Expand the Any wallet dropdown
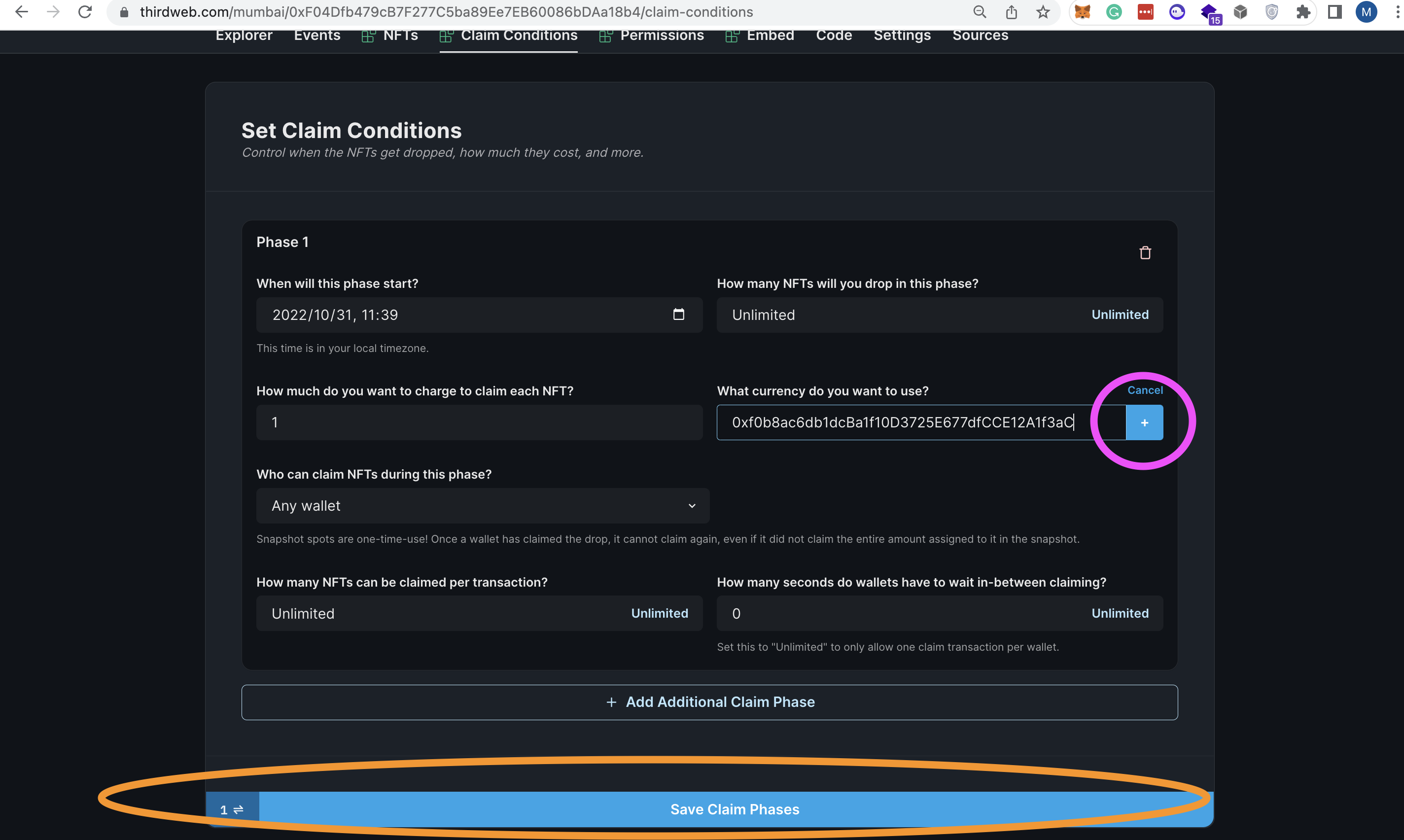This screenshot has width=1404, height=840. click(482, 505)
